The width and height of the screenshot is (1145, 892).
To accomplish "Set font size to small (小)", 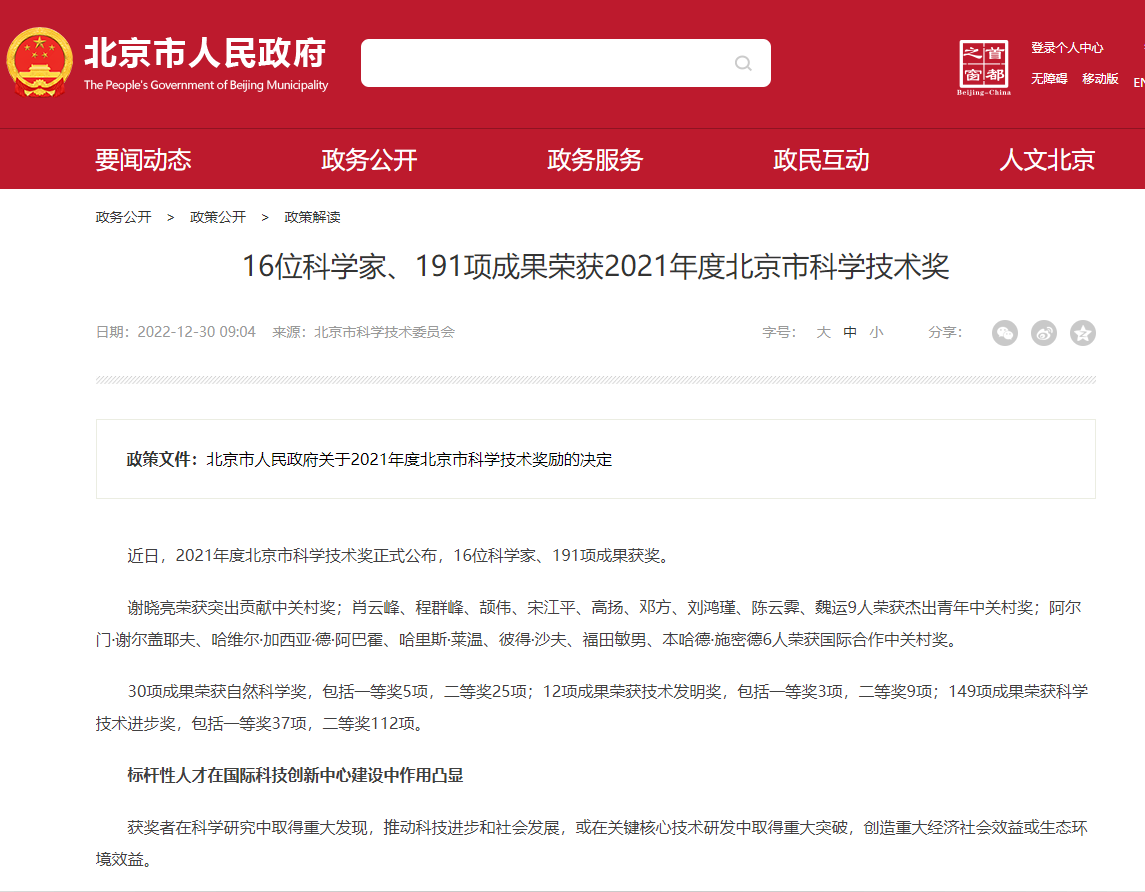I will pos(876,333).
